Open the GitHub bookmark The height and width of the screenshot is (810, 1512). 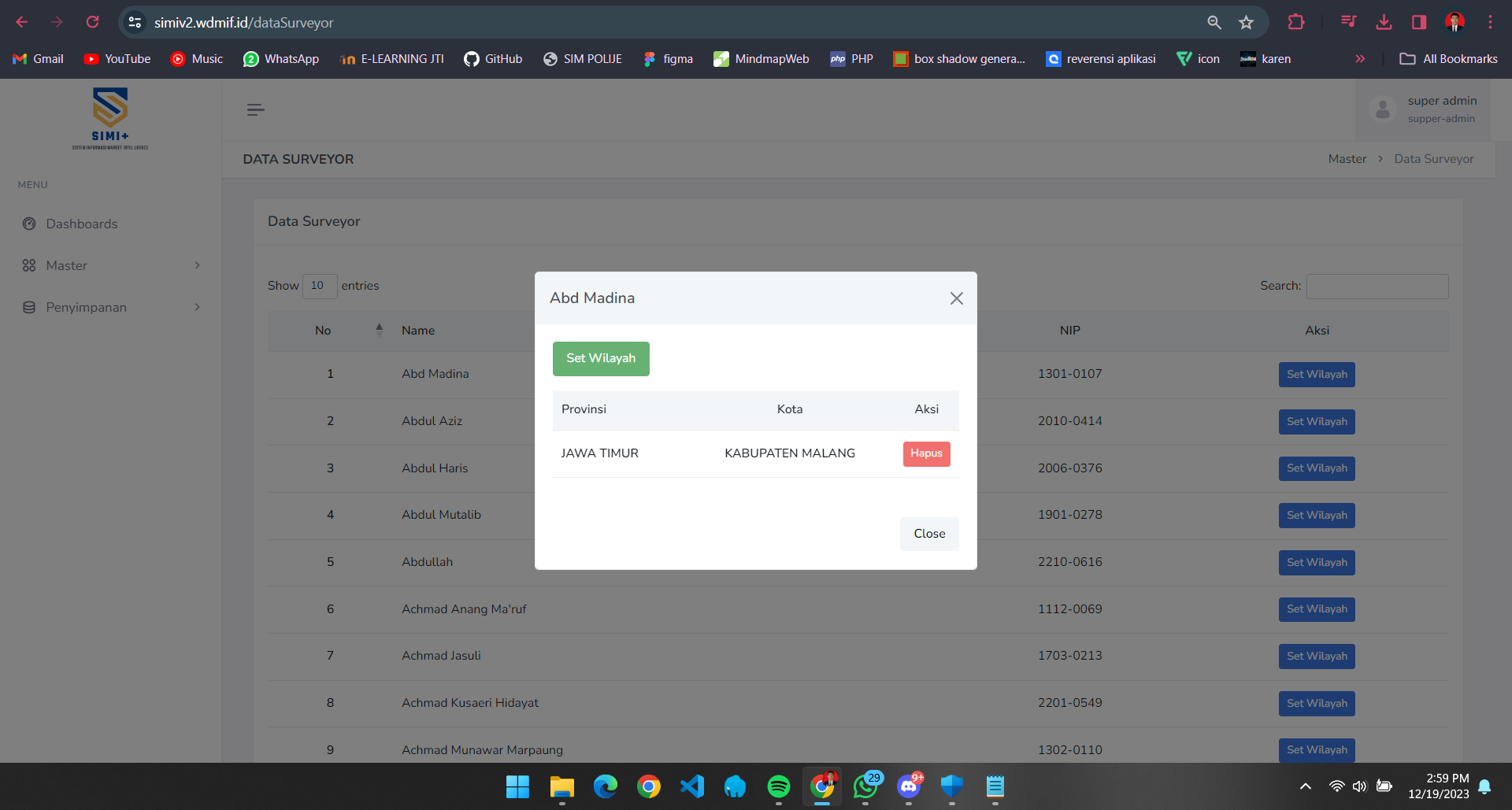pos(493,59)
